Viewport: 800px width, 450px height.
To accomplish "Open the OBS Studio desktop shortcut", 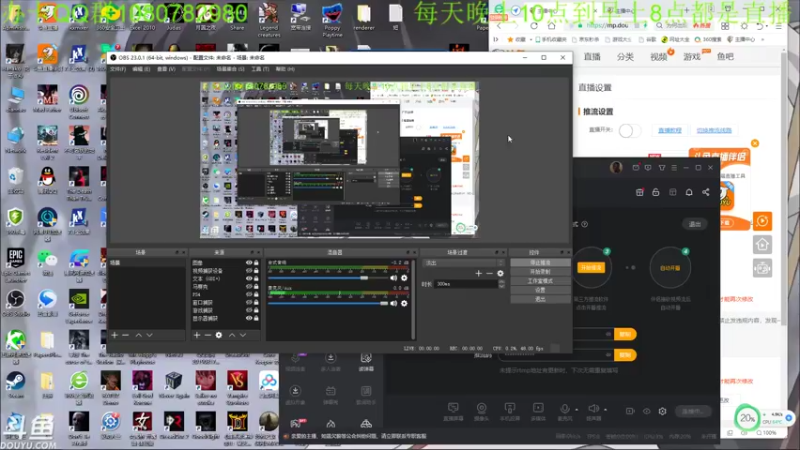I will pyautogui.click(x=15, y=303).
